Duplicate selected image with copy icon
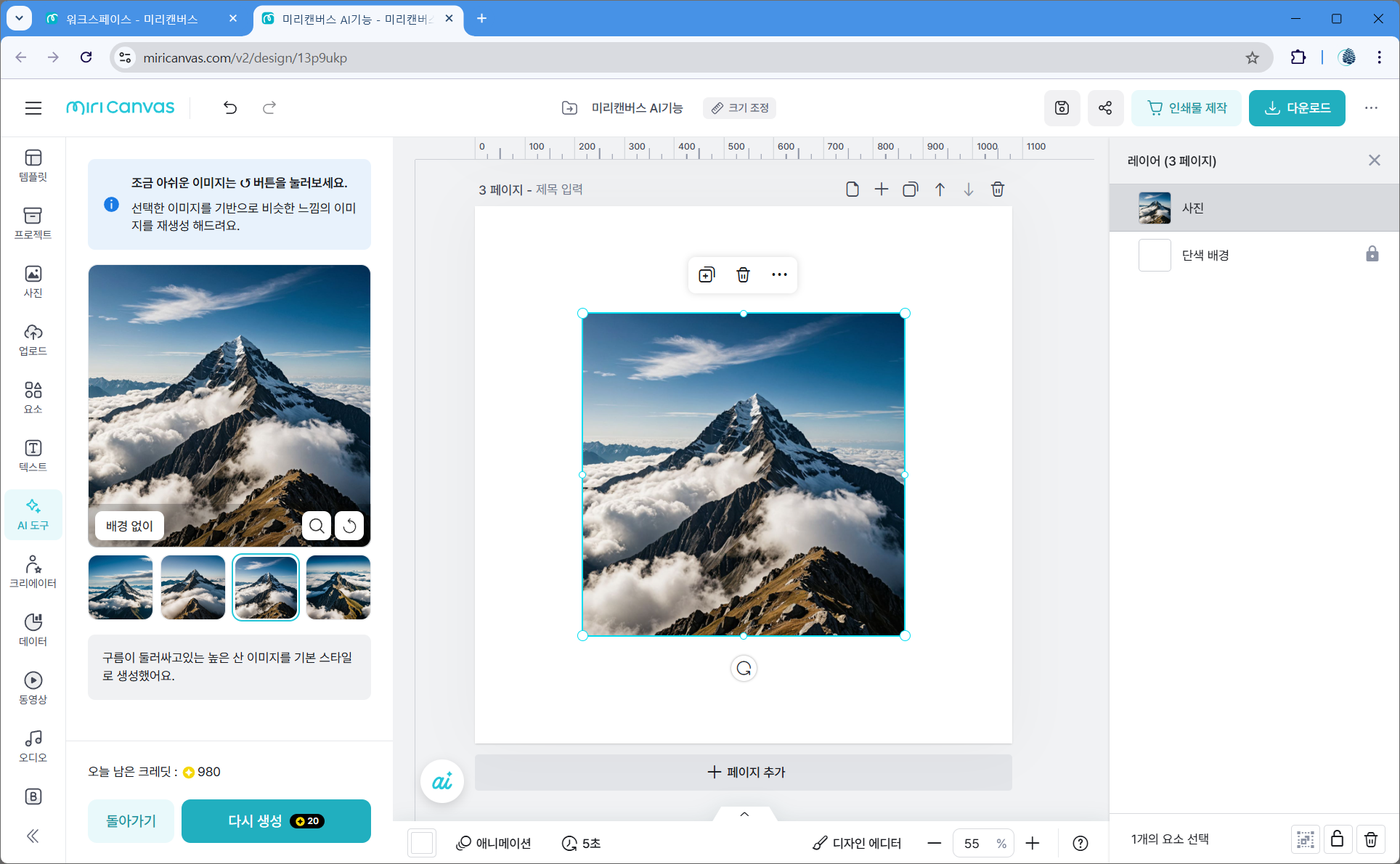 (706, 274)
